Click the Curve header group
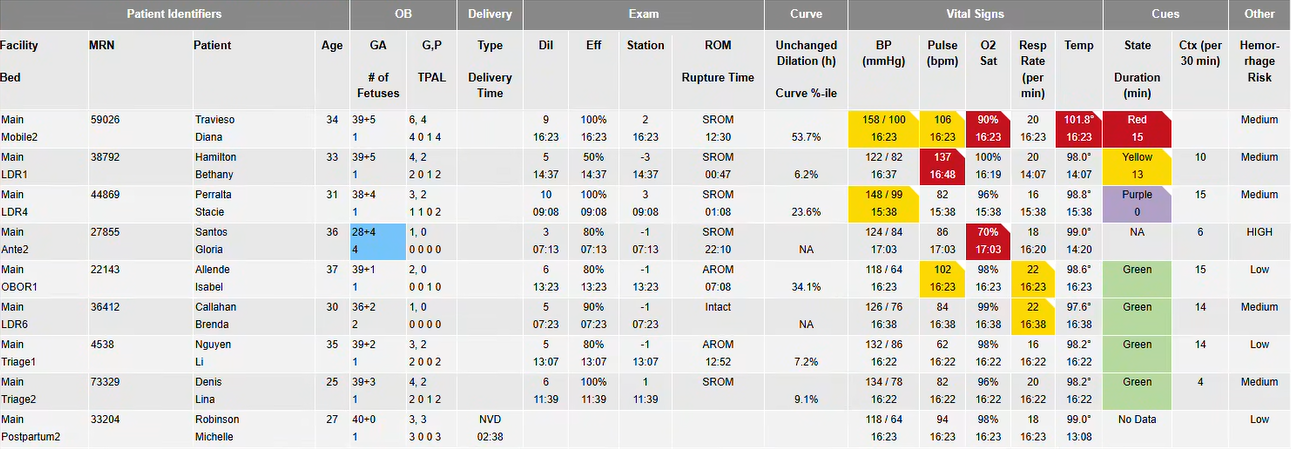Screen dimensions: 1291x449 pyautogui.click(x=805, y=14)
